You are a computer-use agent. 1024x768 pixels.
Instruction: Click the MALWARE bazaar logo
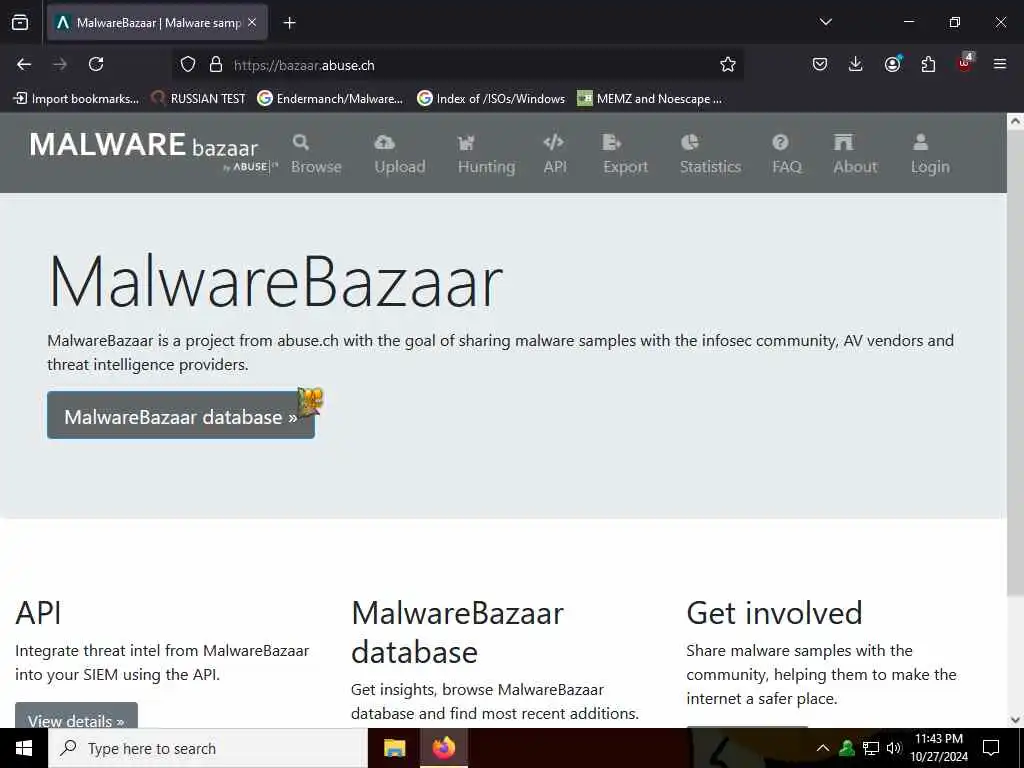coord(153,150)
